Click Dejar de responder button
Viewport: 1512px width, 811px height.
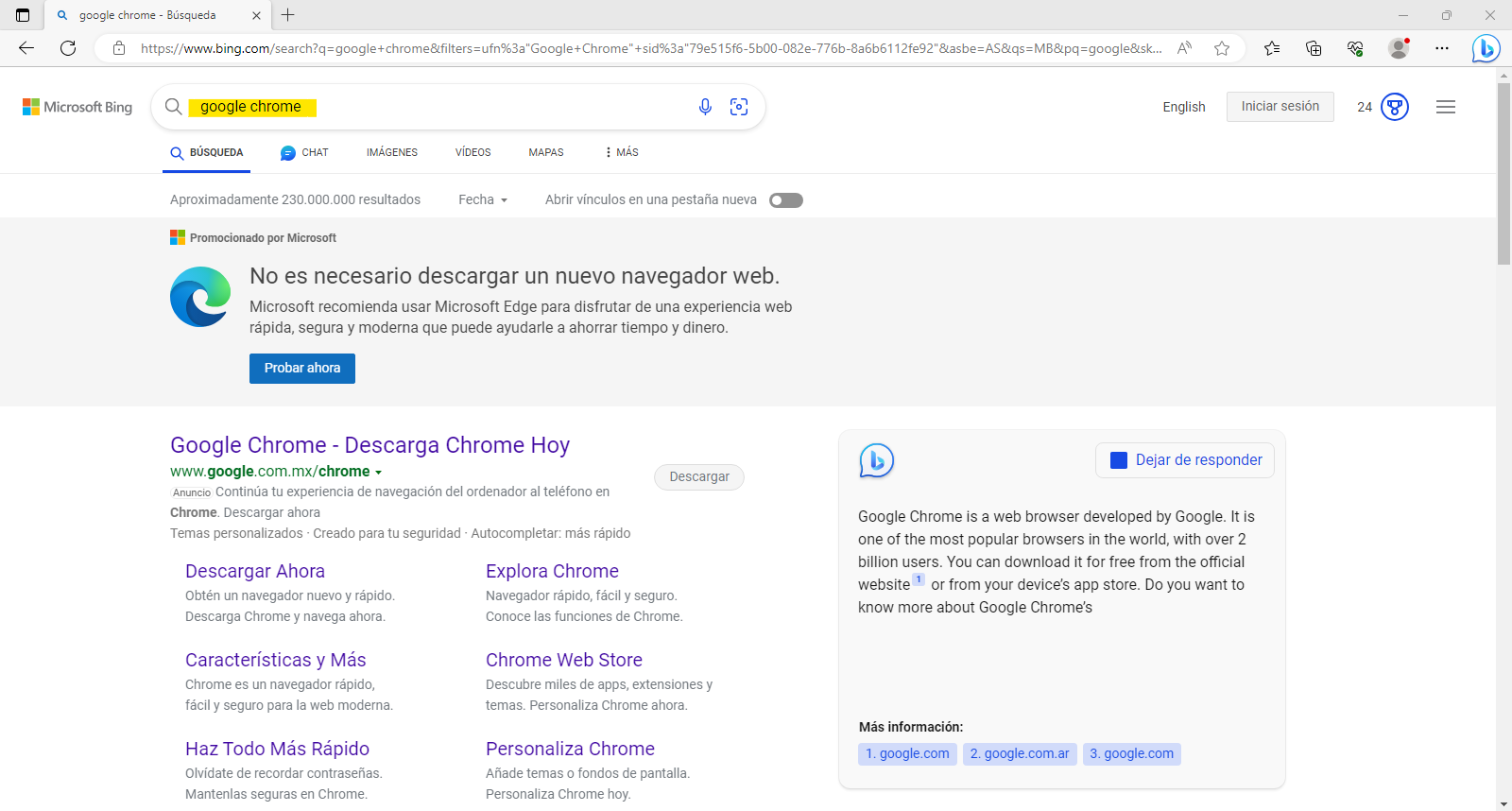(1185, 460)
